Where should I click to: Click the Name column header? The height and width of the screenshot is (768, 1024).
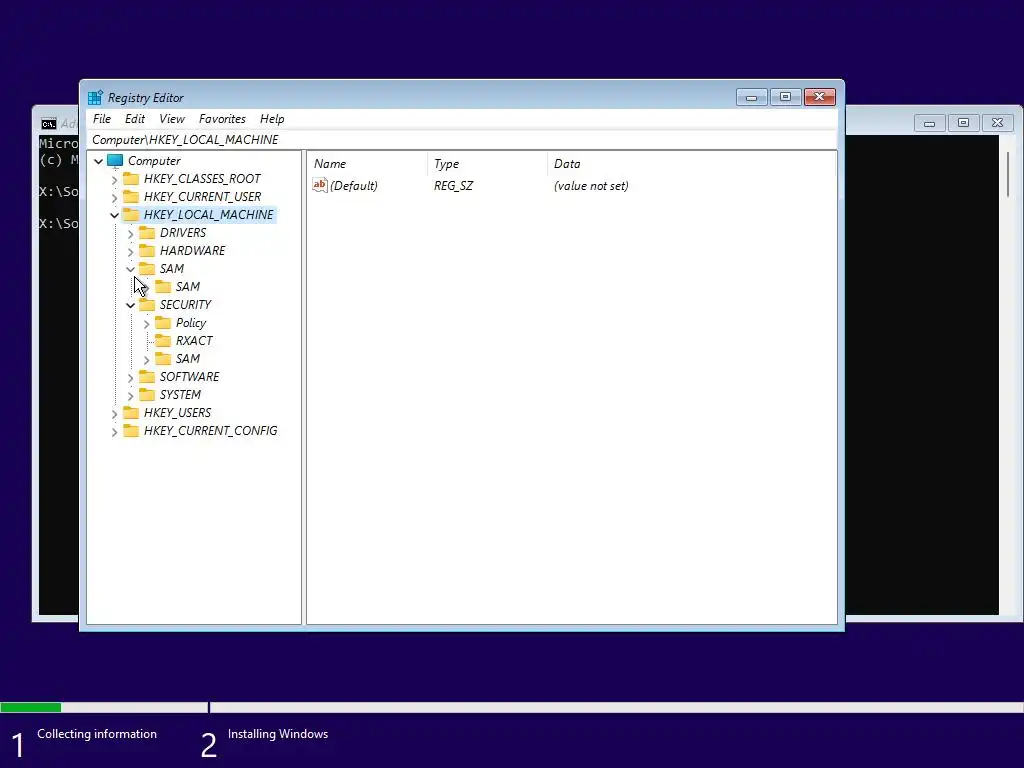coord(368,164)
